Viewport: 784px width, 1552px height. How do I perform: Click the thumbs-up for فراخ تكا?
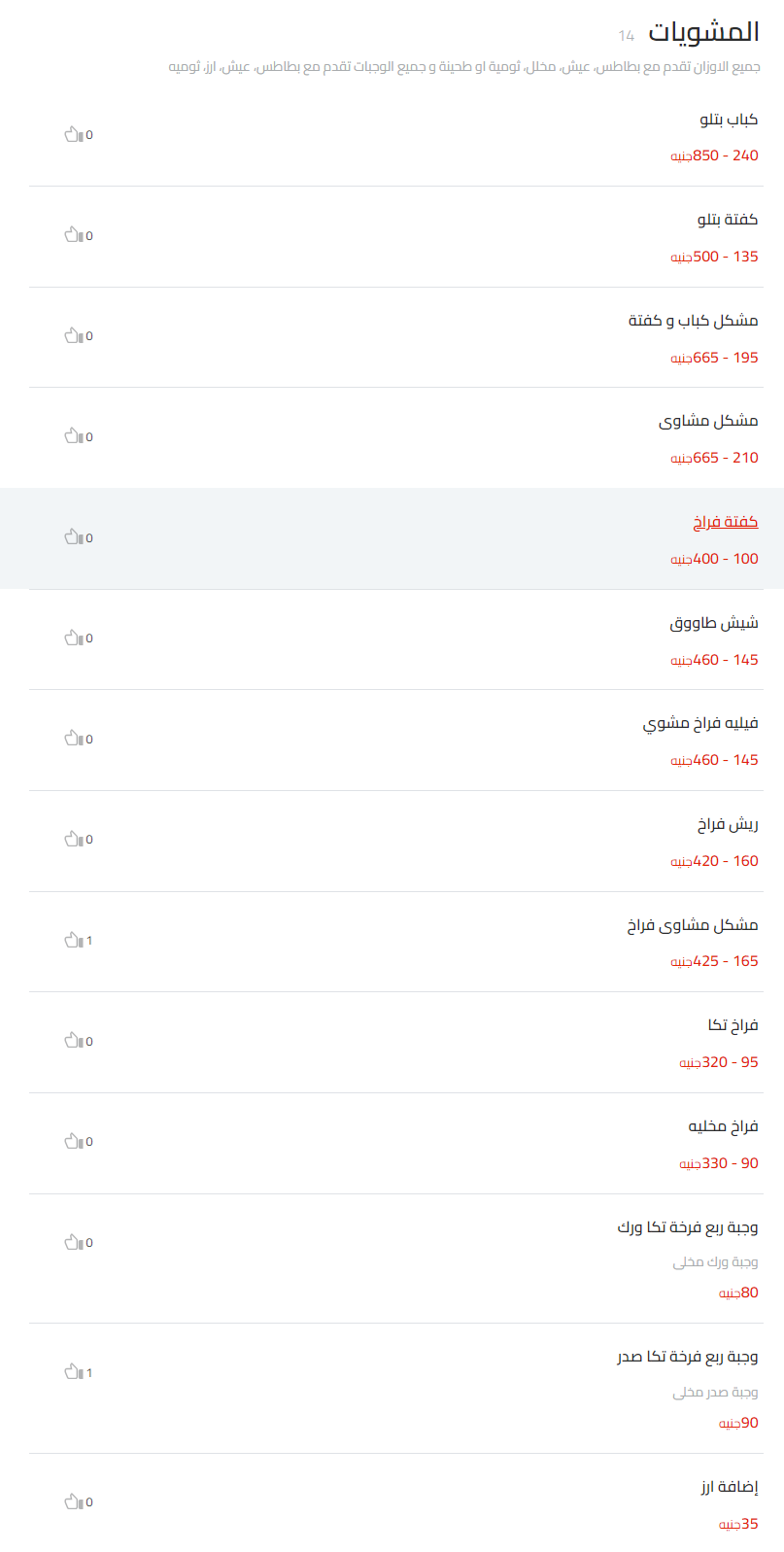(x=75, y=1041)
